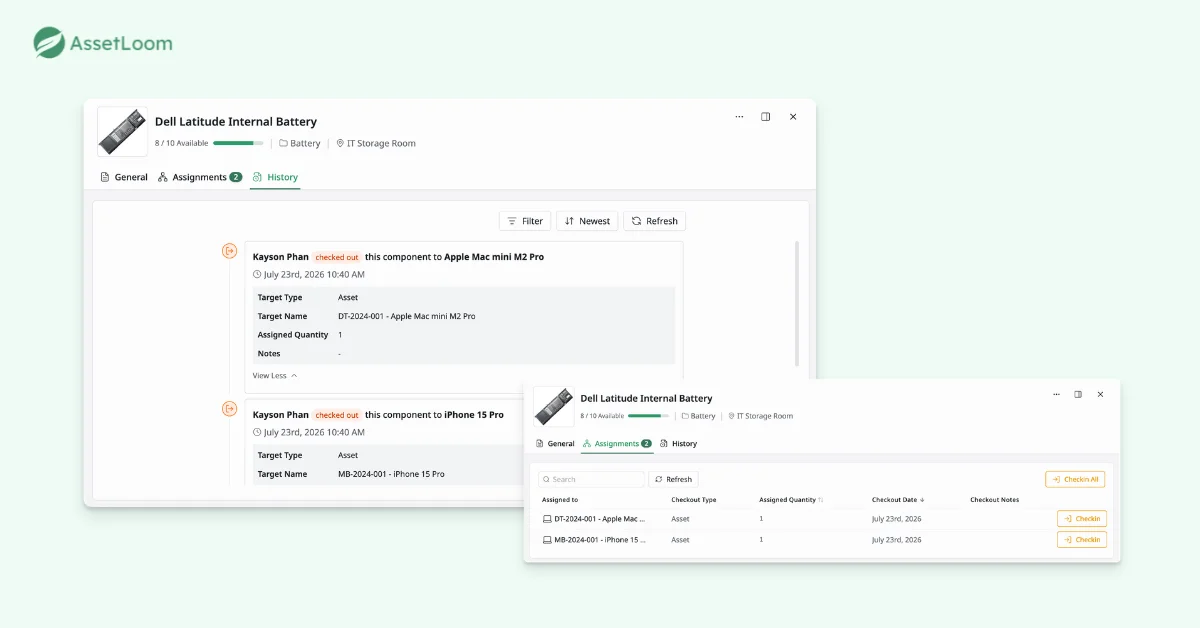Click the checkout icon for the iPhone 15 Pro entry

click(229, 408)
